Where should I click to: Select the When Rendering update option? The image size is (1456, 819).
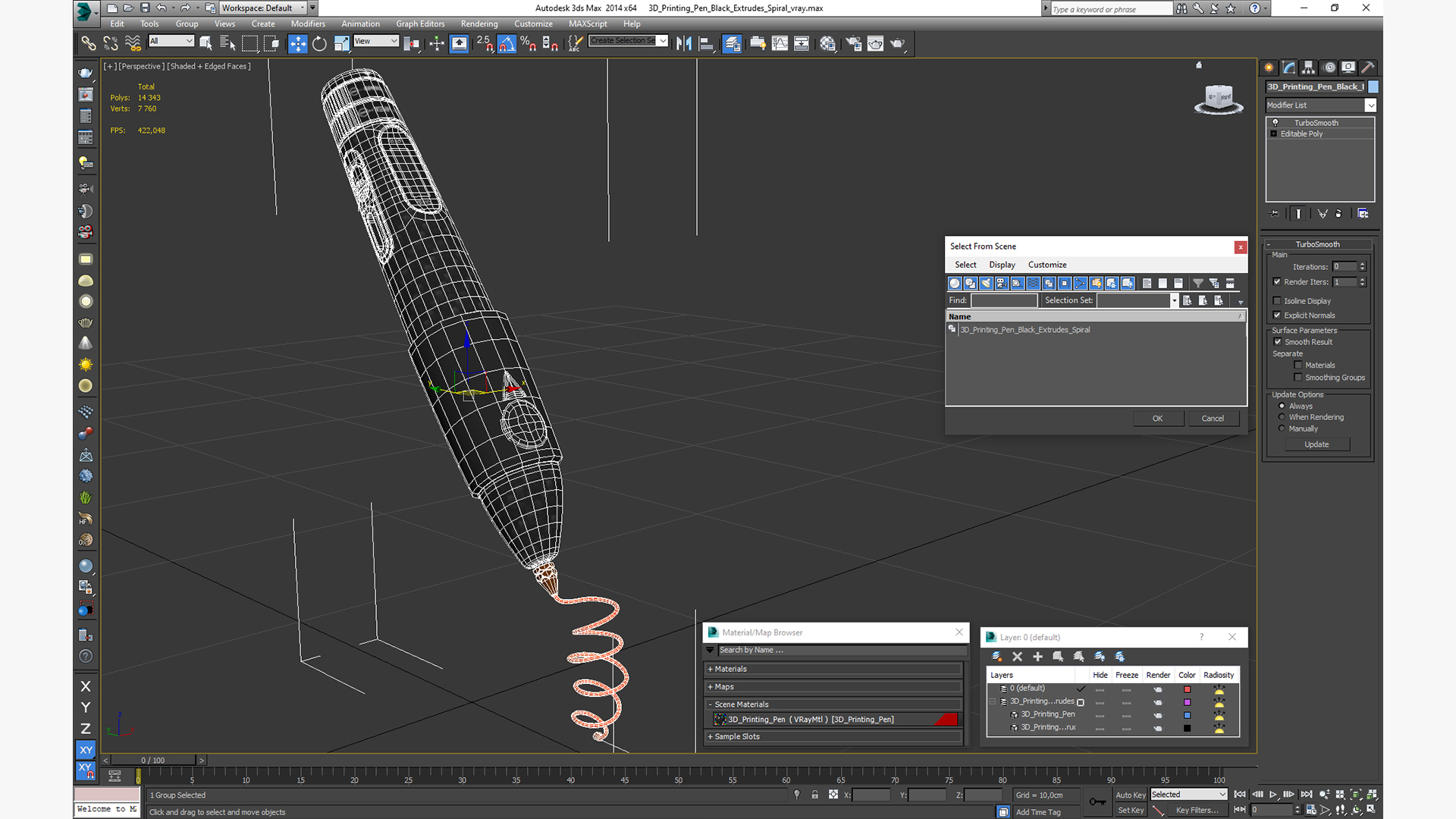(x=1282, y=417)
